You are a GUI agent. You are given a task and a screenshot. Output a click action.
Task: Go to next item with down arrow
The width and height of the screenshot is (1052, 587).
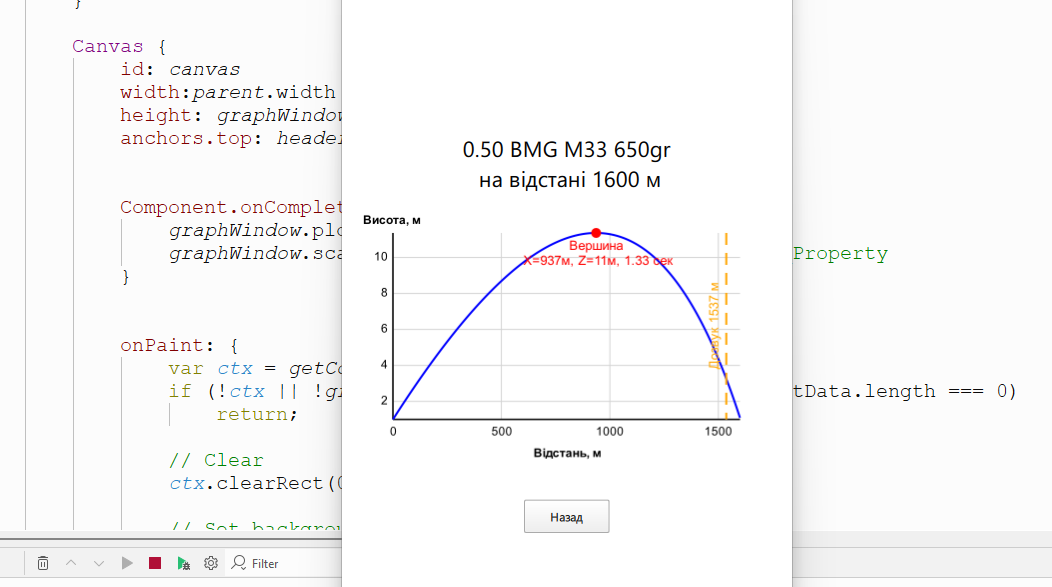click(x=99, y=563)
